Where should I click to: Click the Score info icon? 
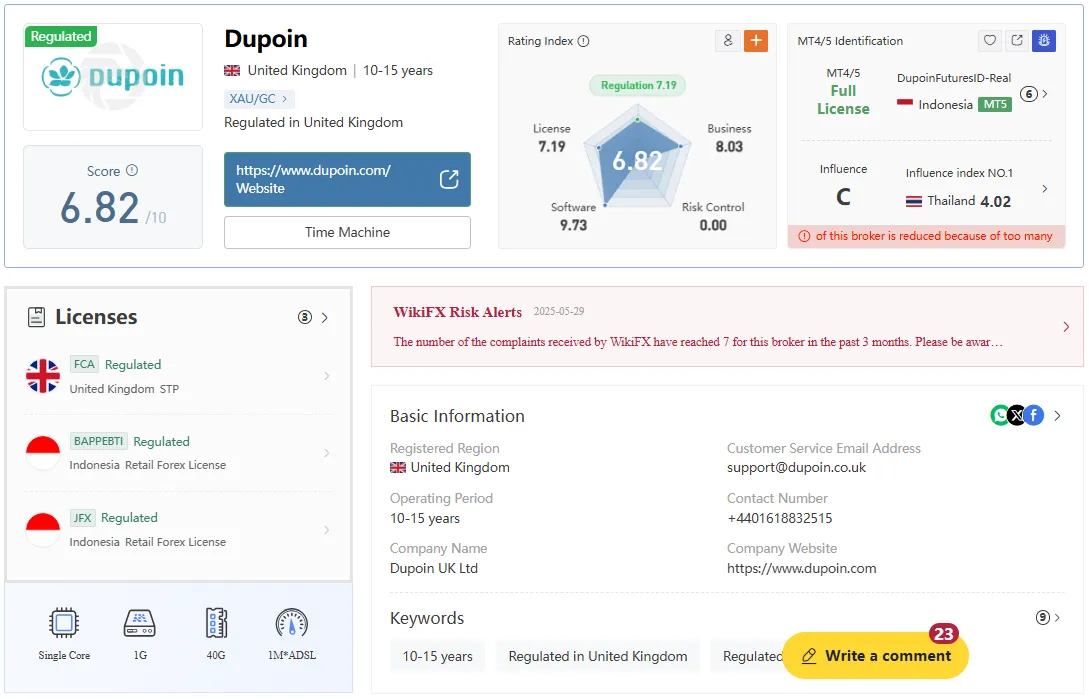coord(132,170)
